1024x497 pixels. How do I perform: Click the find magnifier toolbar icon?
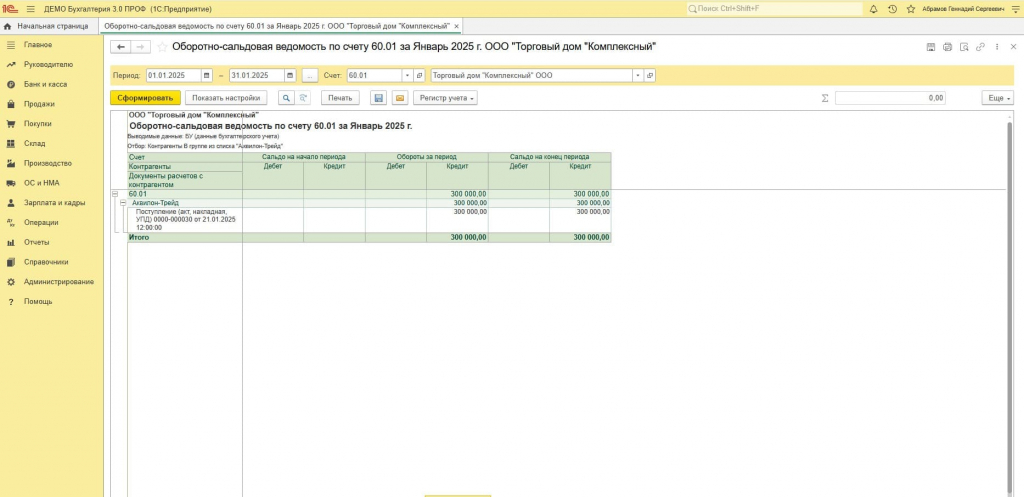286,98
